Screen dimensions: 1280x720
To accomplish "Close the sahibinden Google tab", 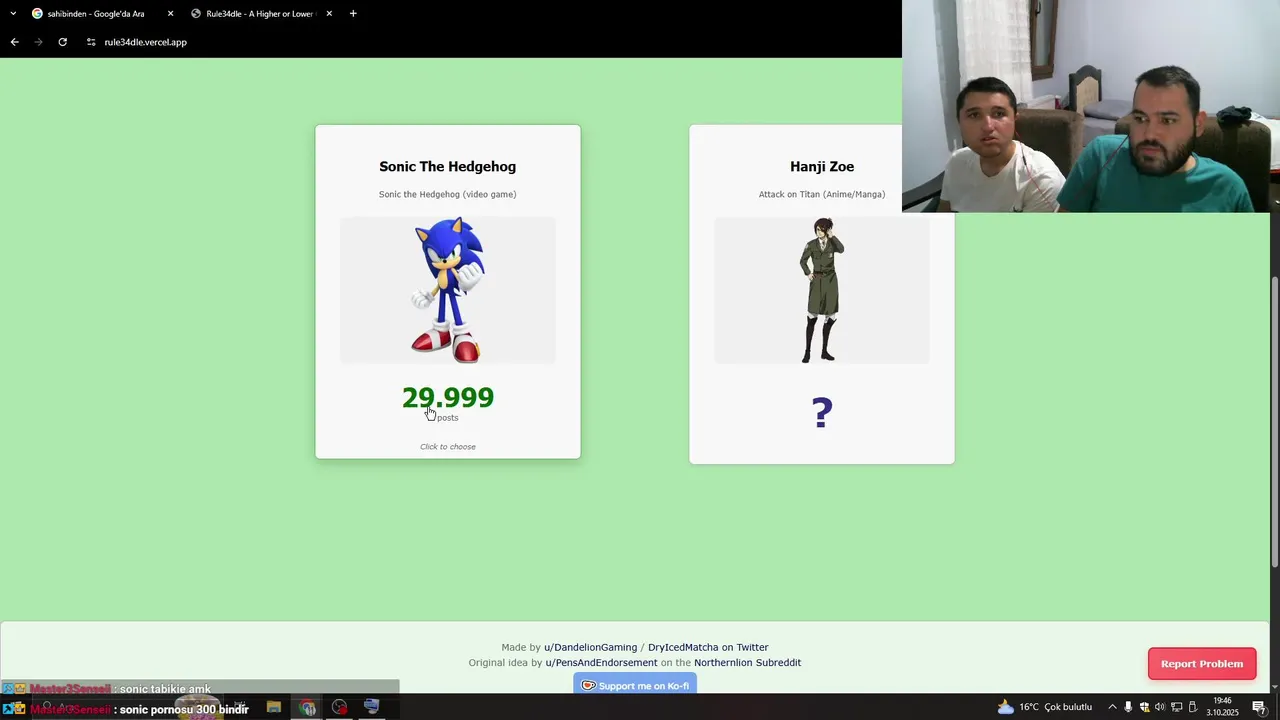I will [170, 14].
